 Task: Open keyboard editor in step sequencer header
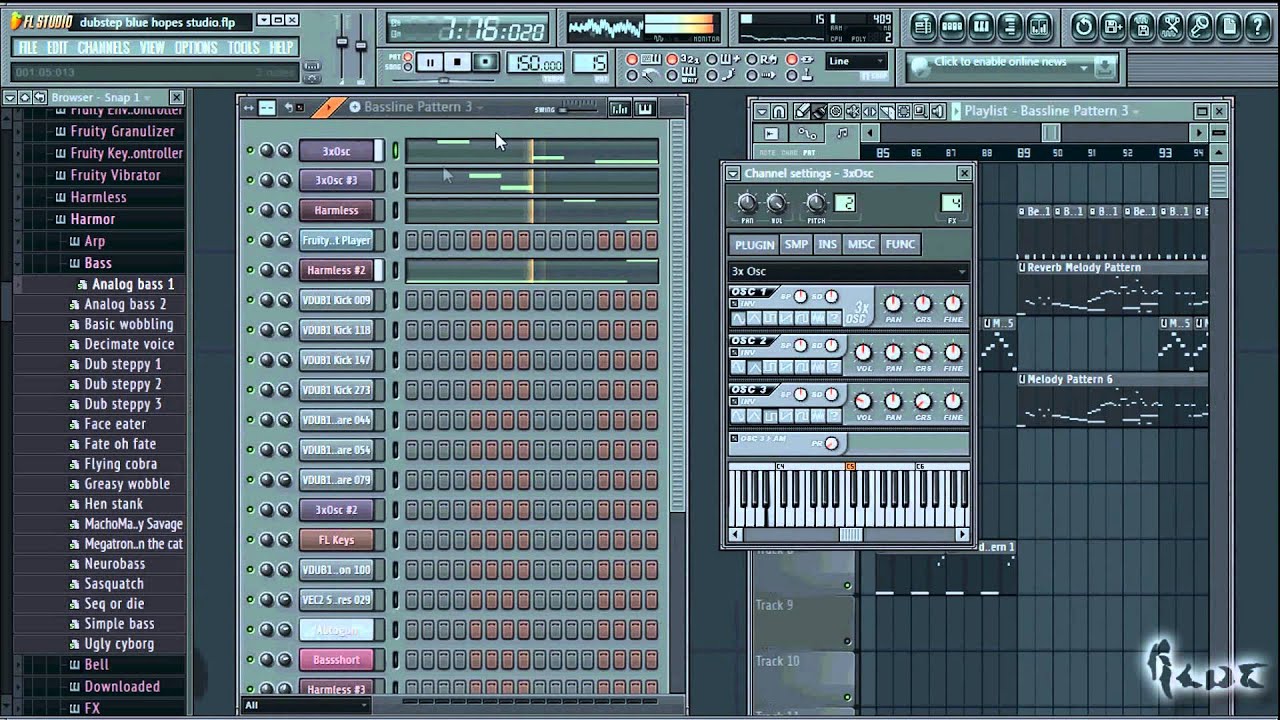click(644, 108)
